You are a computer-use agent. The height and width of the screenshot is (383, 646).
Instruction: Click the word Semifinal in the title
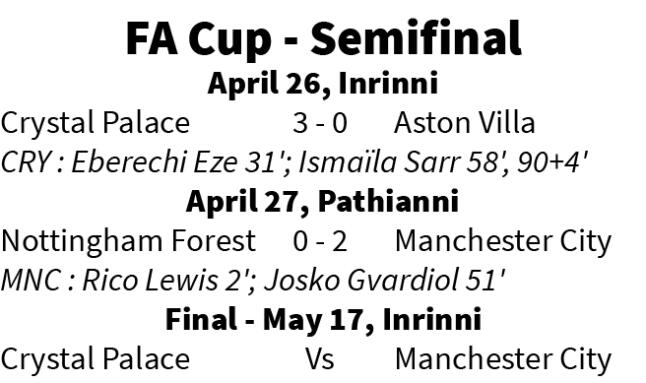click(x=416, y=38)
